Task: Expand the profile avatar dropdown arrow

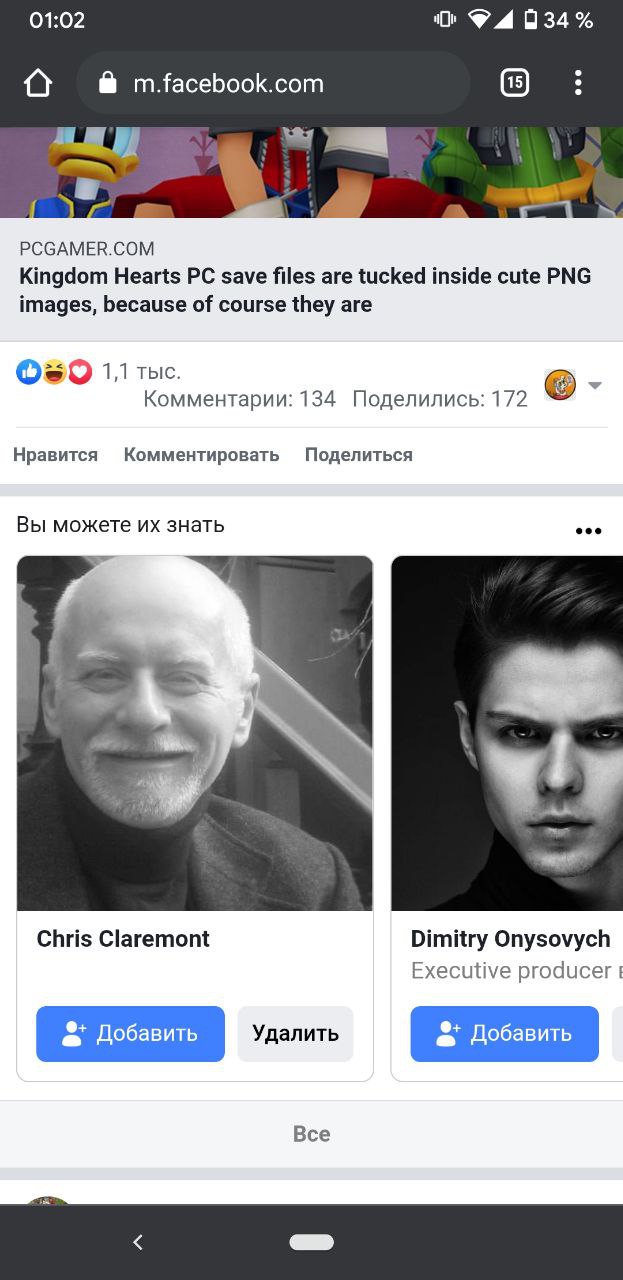Action: pos(595,385)
